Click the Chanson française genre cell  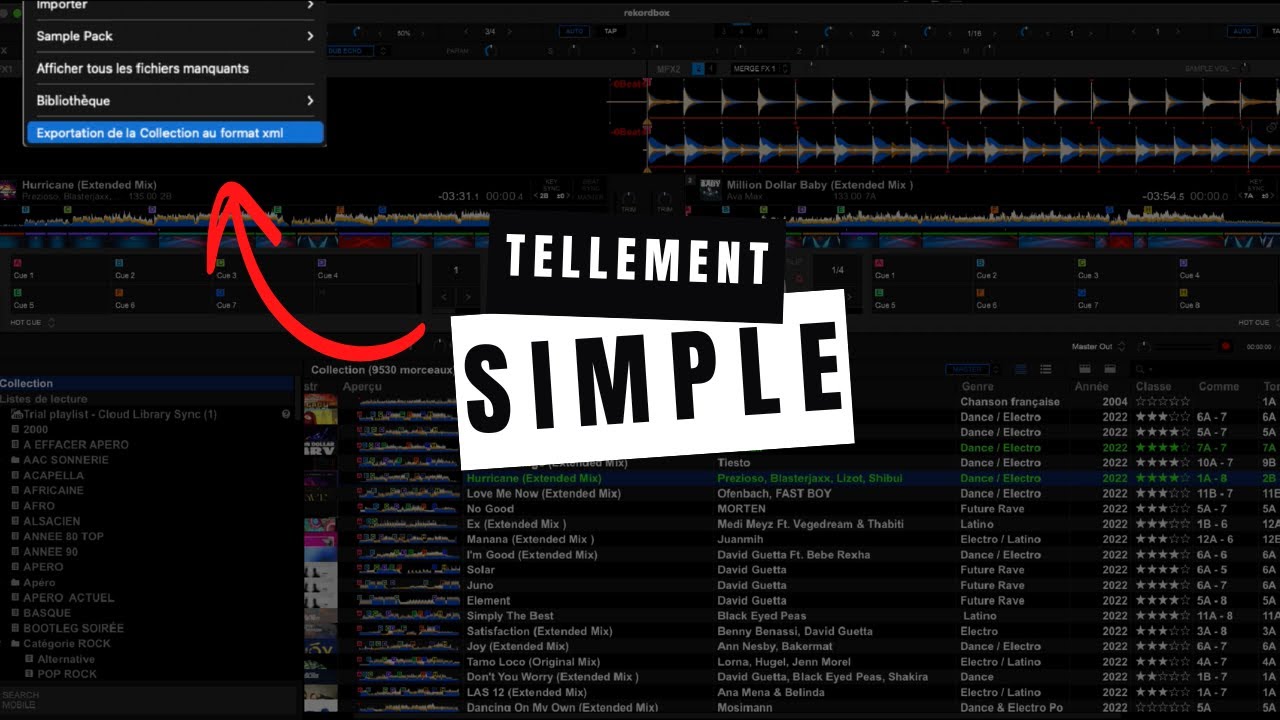click(1010, 402)
